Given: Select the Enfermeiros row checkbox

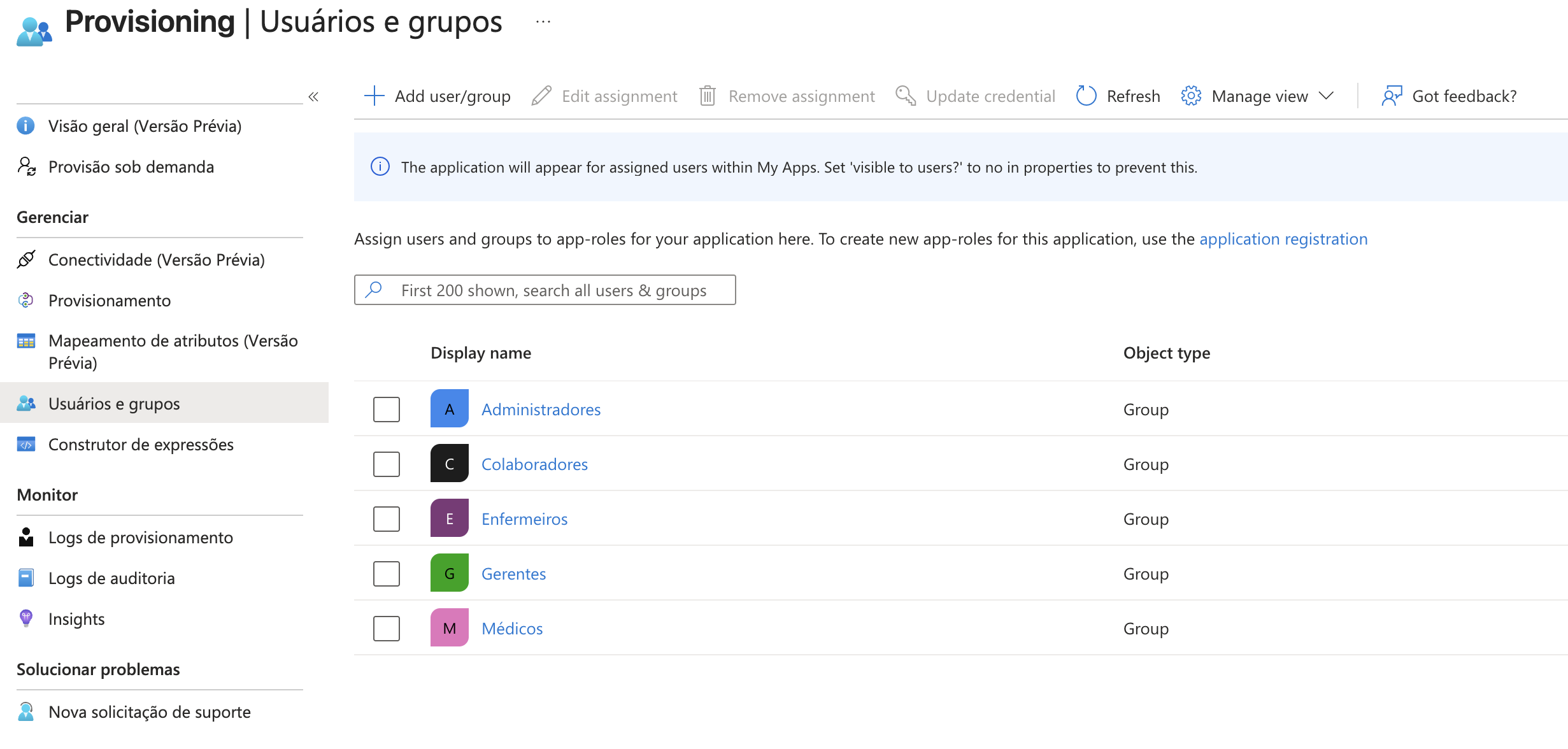Looking at the screenshot, I should (x=387, y=519).
